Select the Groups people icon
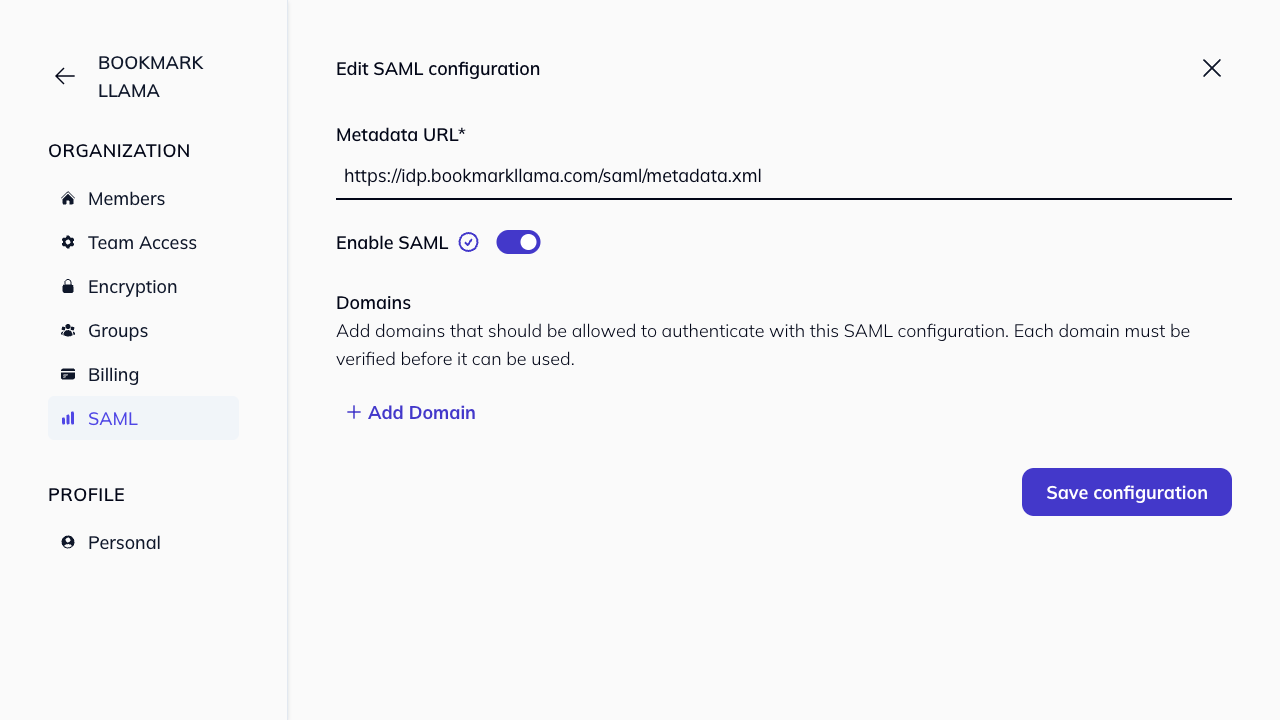The image size is (1280, 720). [x=67, y=330]
